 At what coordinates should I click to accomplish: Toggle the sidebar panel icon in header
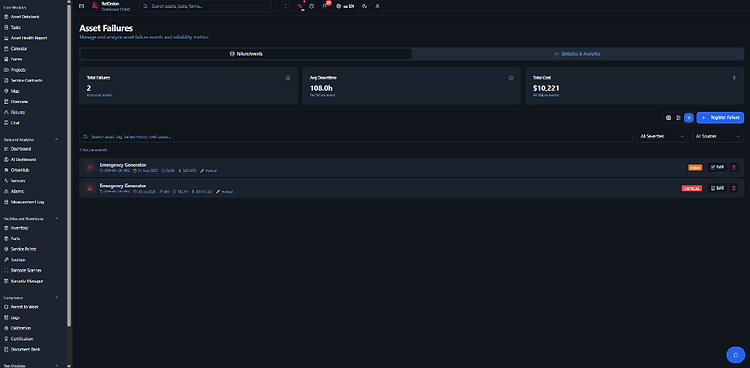(x=81, y=6)
